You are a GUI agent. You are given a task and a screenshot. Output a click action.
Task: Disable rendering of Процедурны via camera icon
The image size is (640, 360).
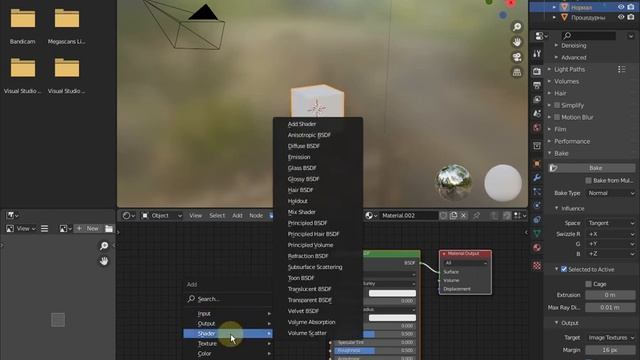coord(631,18)
